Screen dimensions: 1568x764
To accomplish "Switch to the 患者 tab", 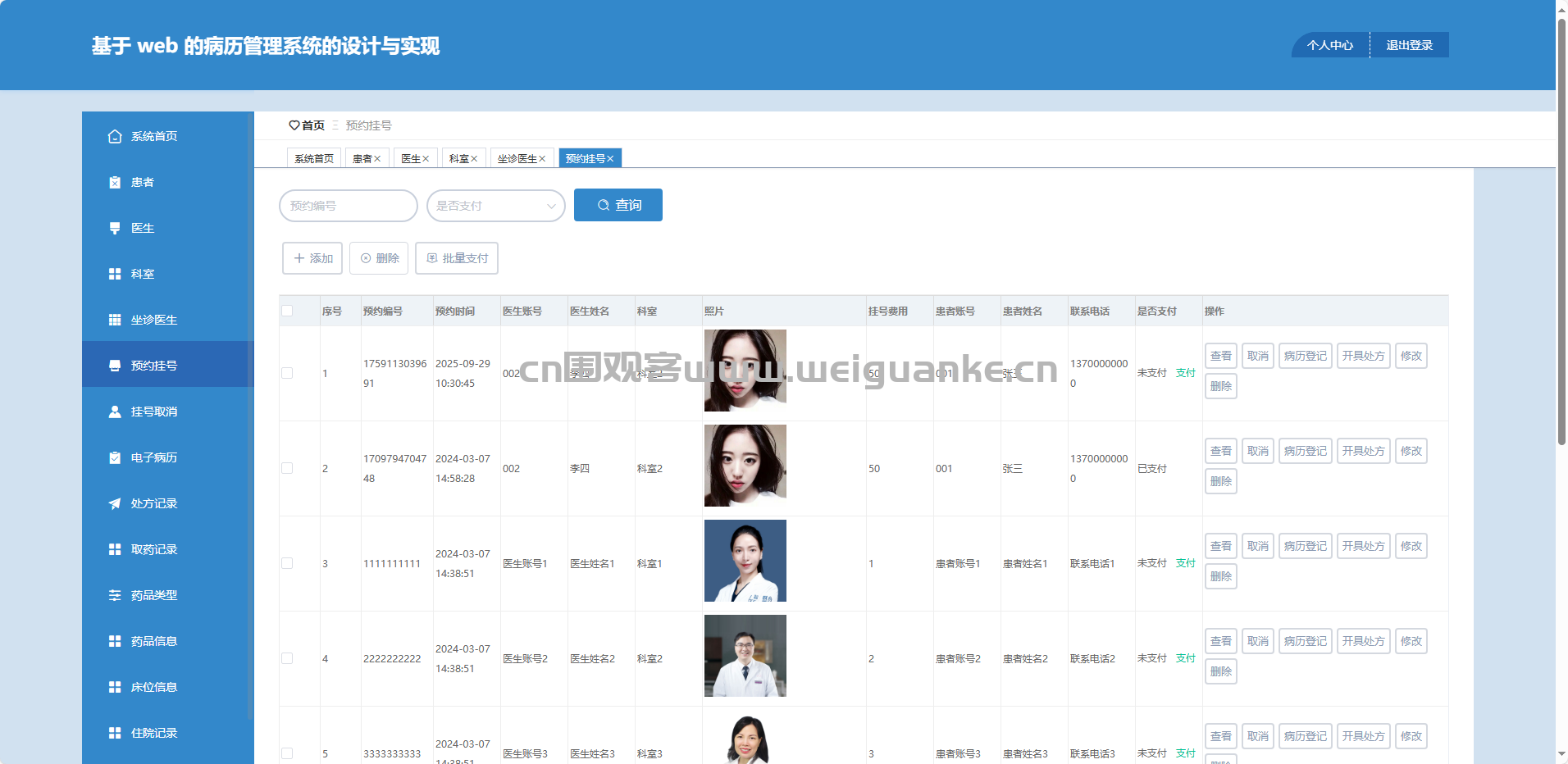I will 367,158.
